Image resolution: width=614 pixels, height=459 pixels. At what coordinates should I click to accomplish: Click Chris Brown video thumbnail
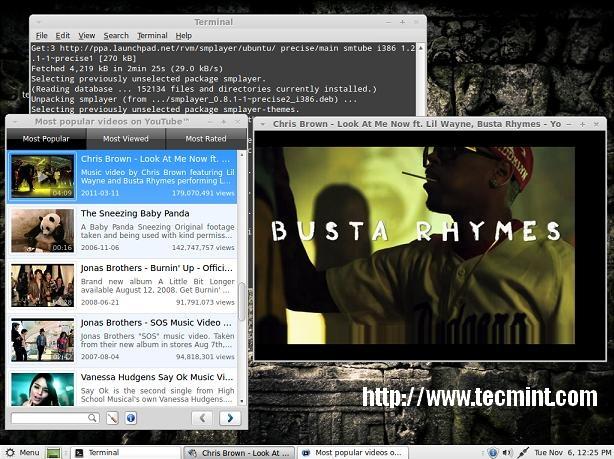42,176
